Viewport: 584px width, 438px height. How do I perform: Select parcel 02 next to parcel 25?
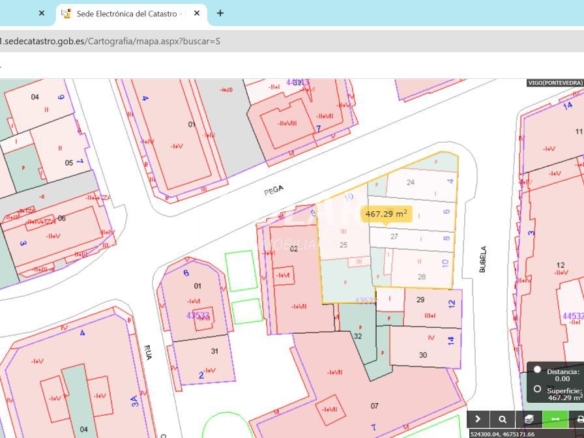[x=294, y=249]
